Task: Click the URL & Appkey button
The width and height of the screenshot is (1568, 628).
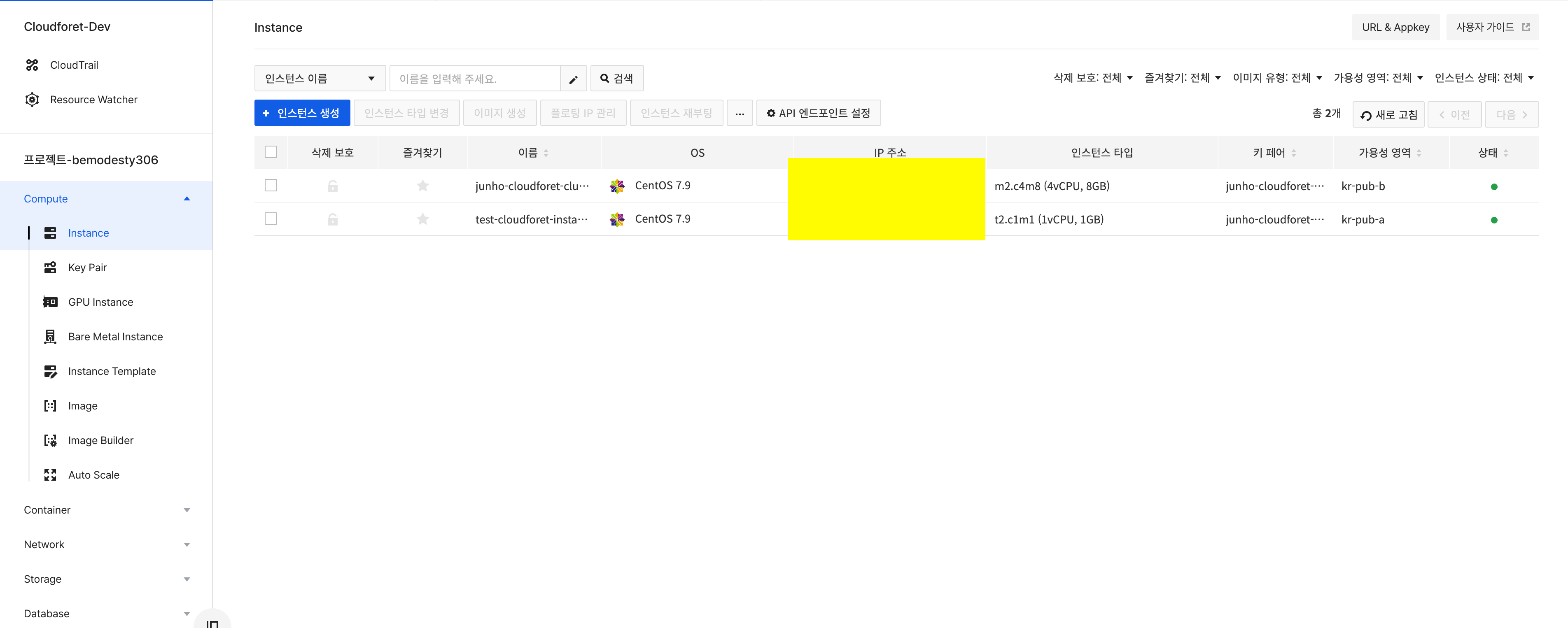Action: (x=1395, y=28)
